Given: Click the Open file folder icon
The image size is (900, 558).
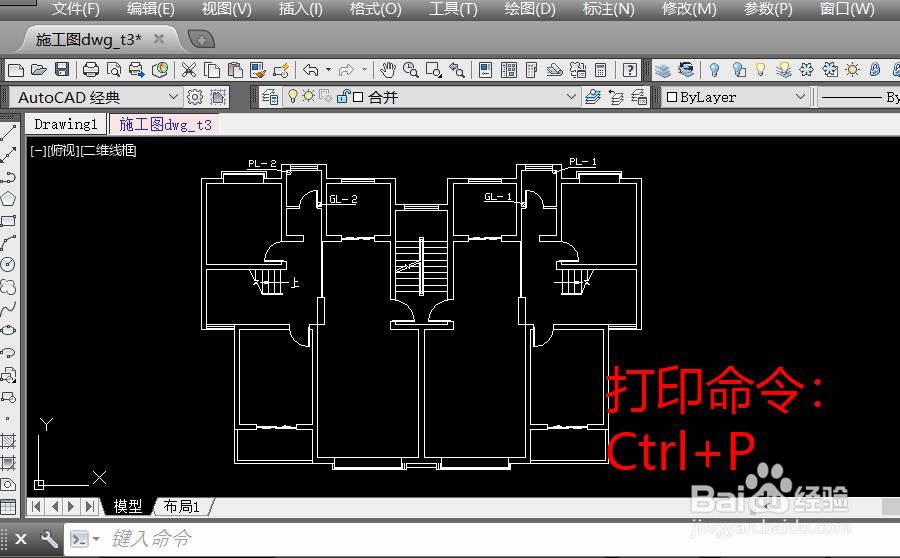Looking at the screenshot, I should 38,70.
